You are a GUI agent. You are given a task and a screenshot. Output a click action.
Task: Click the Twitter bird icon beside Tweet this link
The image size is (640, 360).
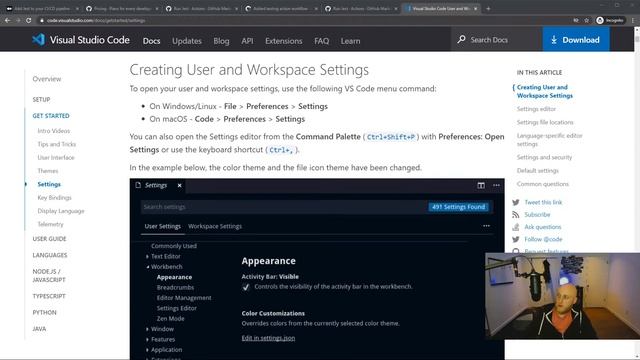coord(516,202)
